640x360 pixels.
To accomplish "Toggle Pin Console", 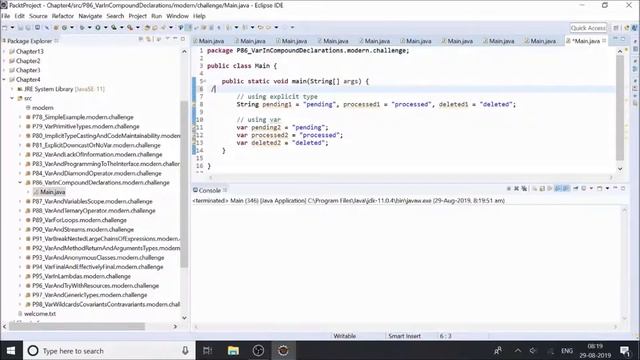I will coord(576,189).
